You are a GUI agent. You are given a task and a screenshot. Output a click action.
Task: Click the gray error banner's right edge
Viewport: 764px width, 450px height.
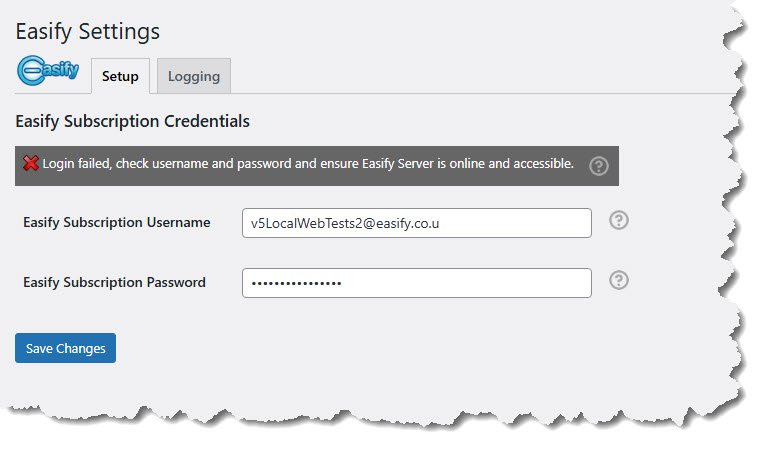[615, 166]
